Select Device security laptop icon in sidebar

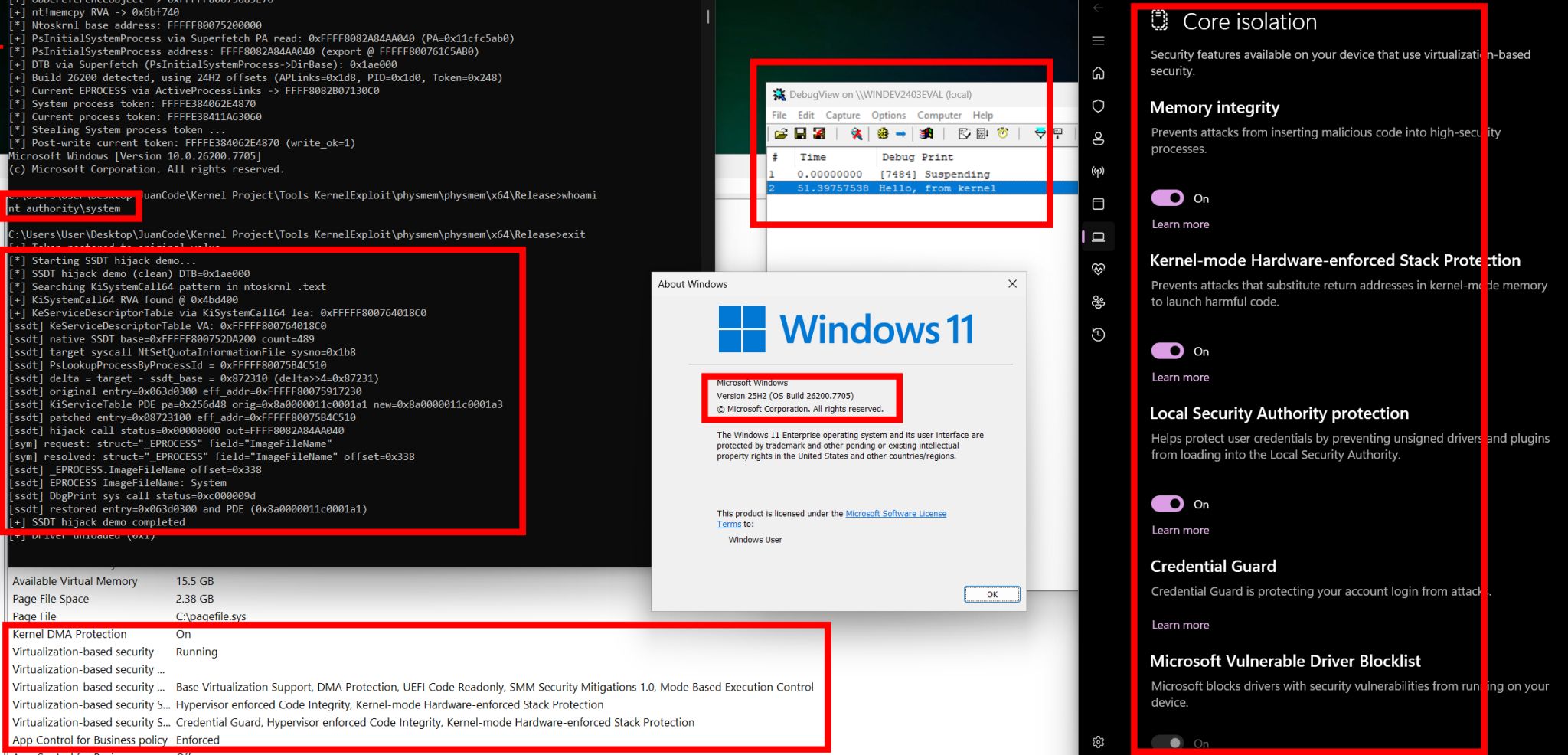[1098, 237]
